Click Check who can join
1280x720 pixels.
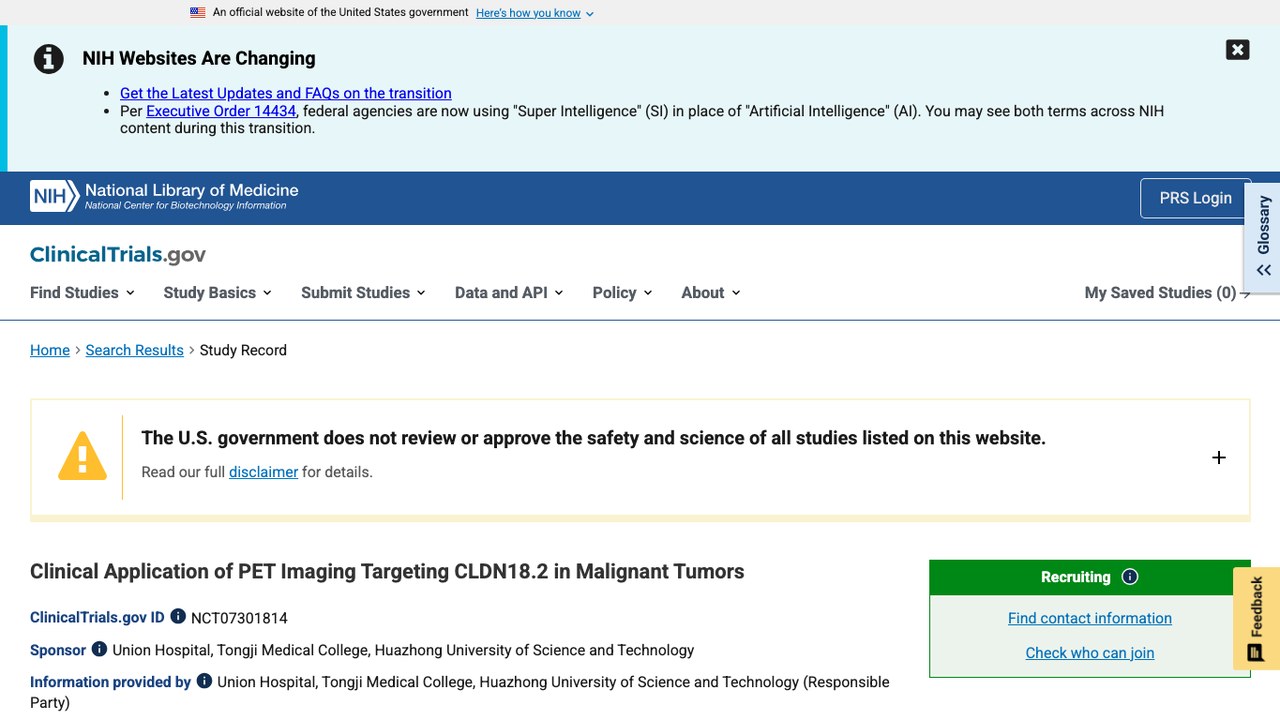(x=1090, y=653)
